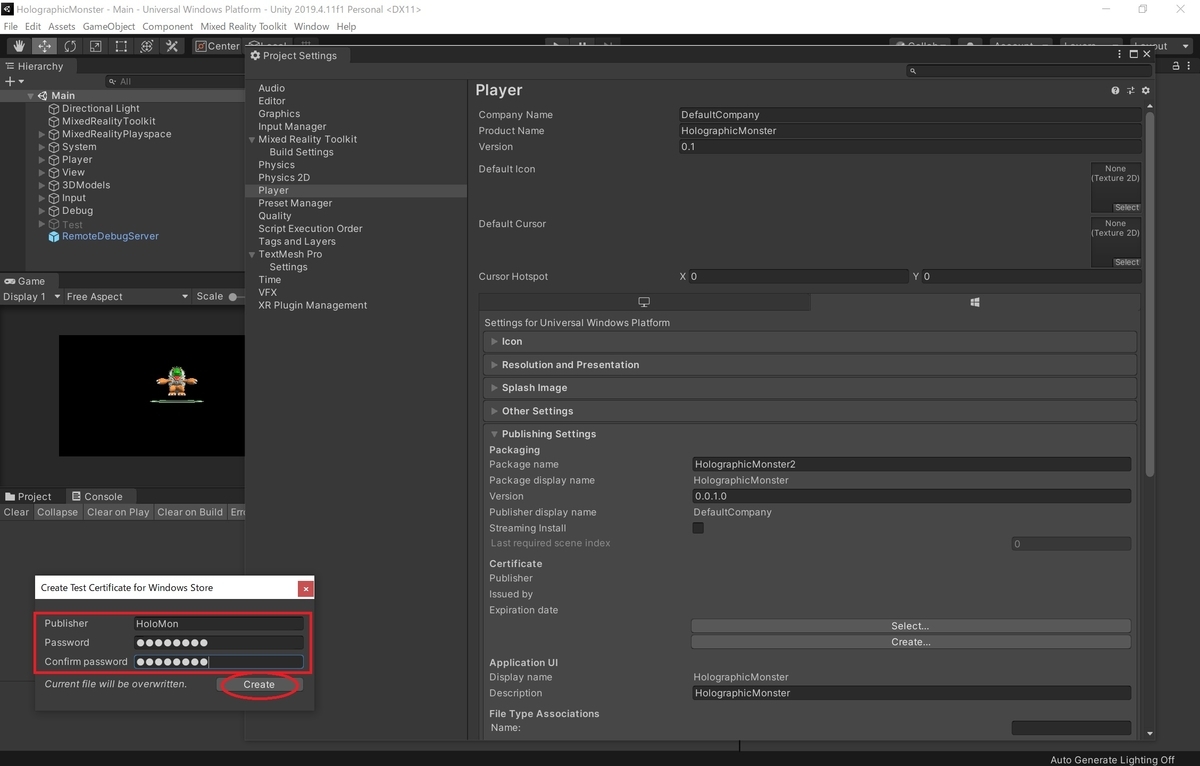Click the Project Settings search box
The image size is (1200, 766).
click(1030, 71)
